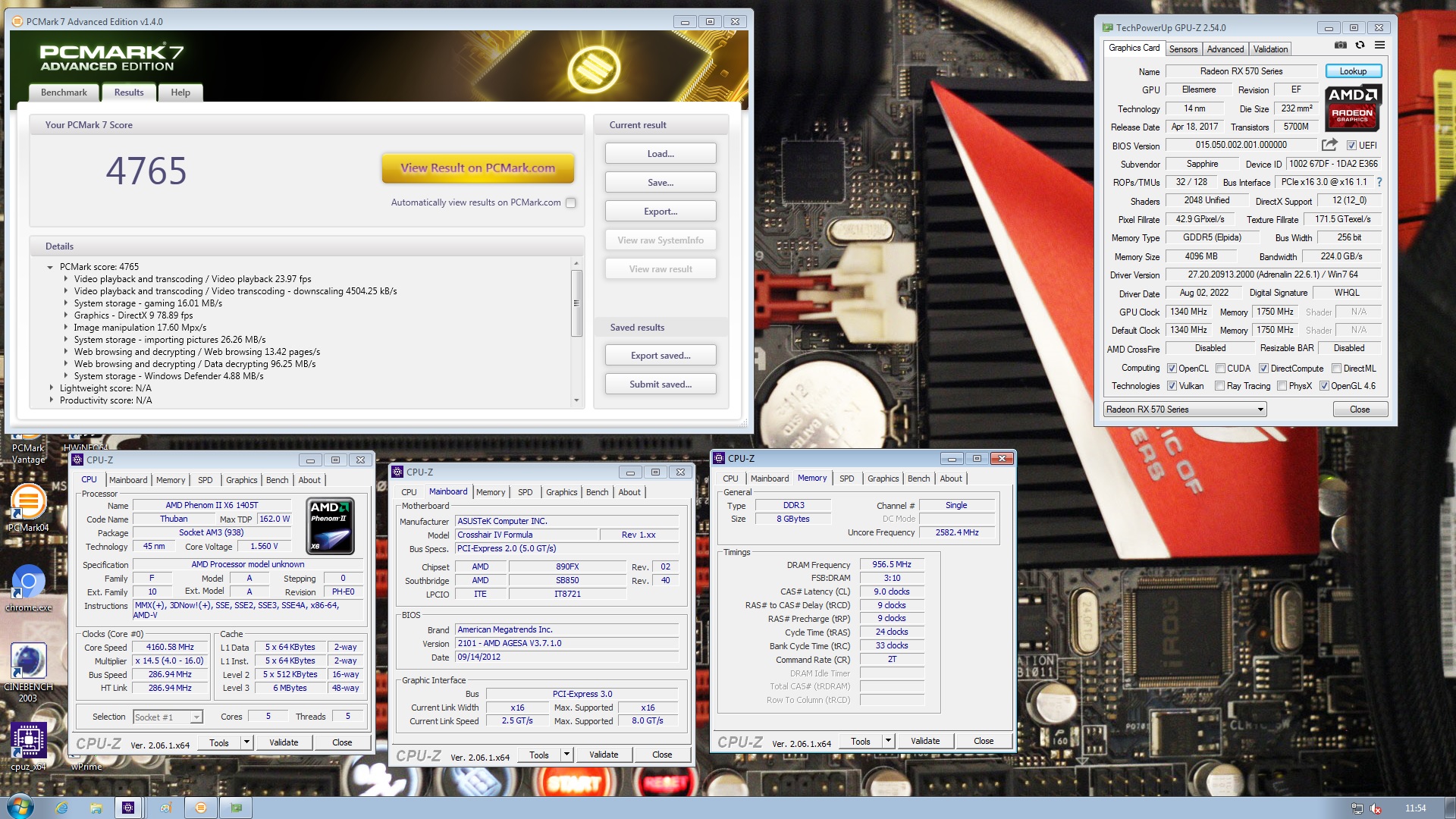
Task: Open the Paint palette icon in taskbar
Action: point(165,808)
